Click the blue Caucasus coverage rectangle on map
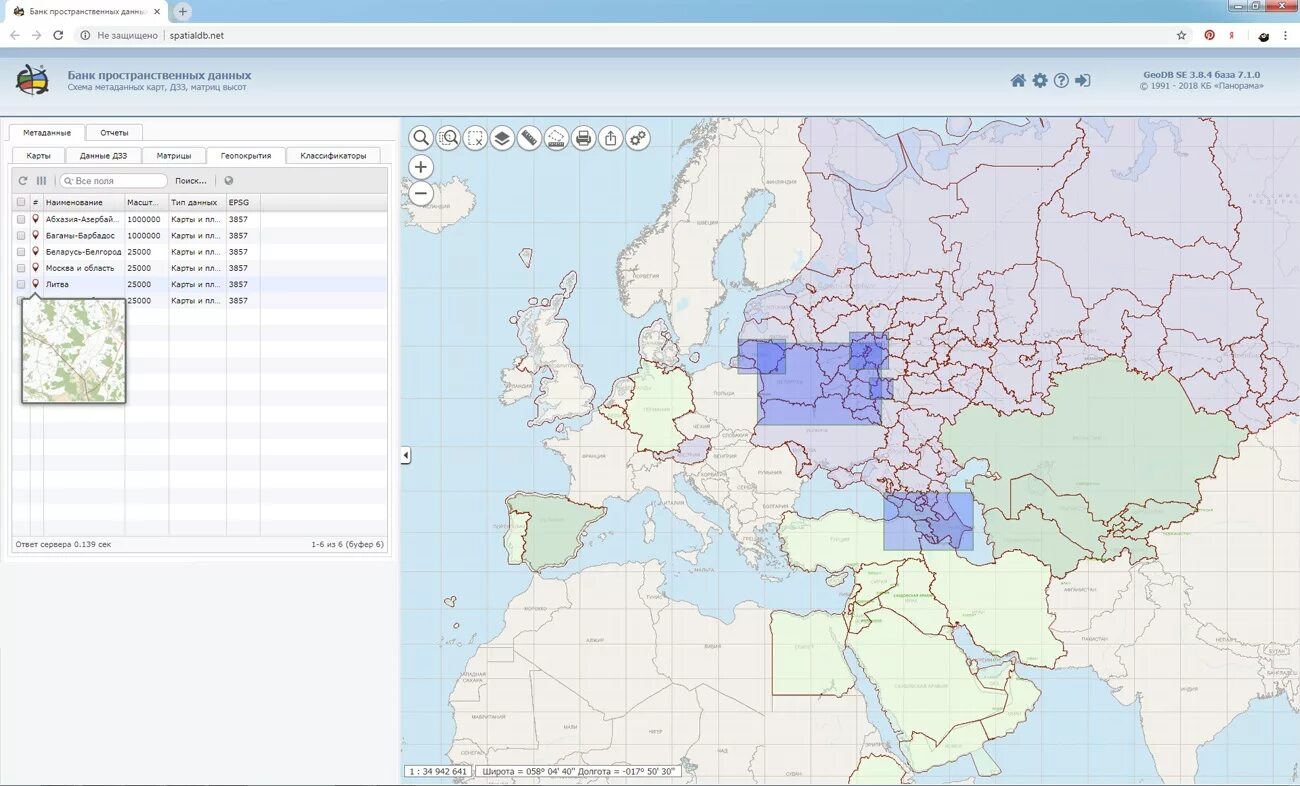Screen dimensions: 1300x786 pyautogui.click(x=928, y=520)
